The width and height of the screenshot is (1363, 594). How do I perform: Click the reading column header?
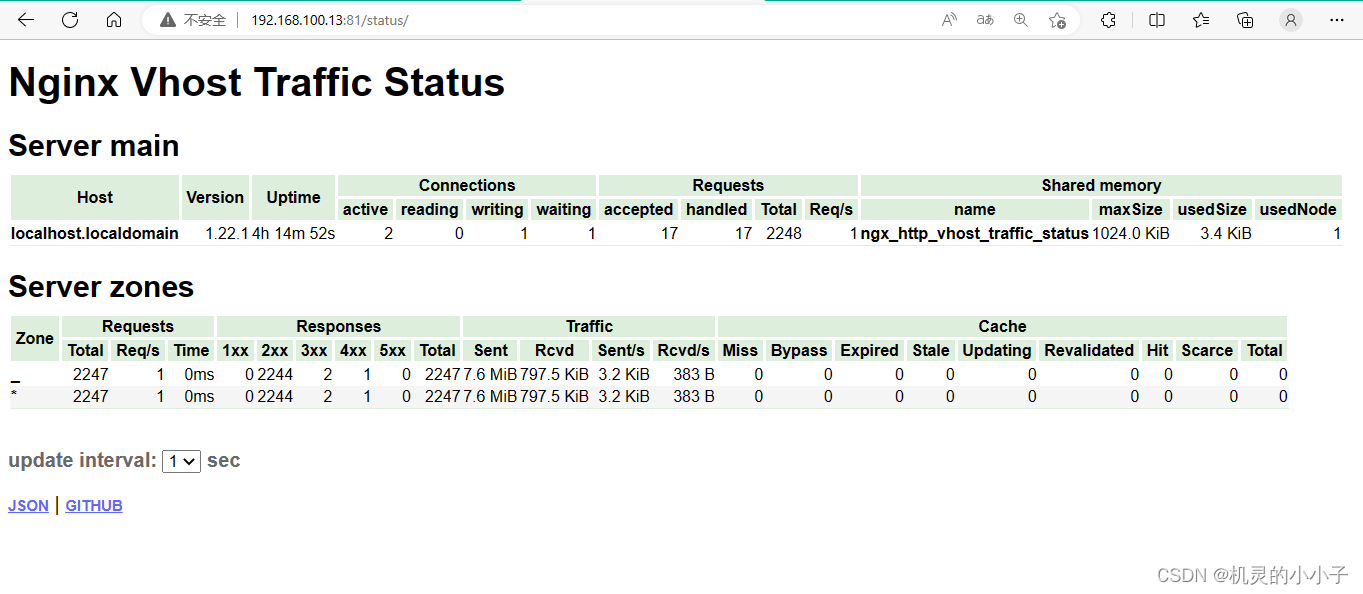[429, 209]
